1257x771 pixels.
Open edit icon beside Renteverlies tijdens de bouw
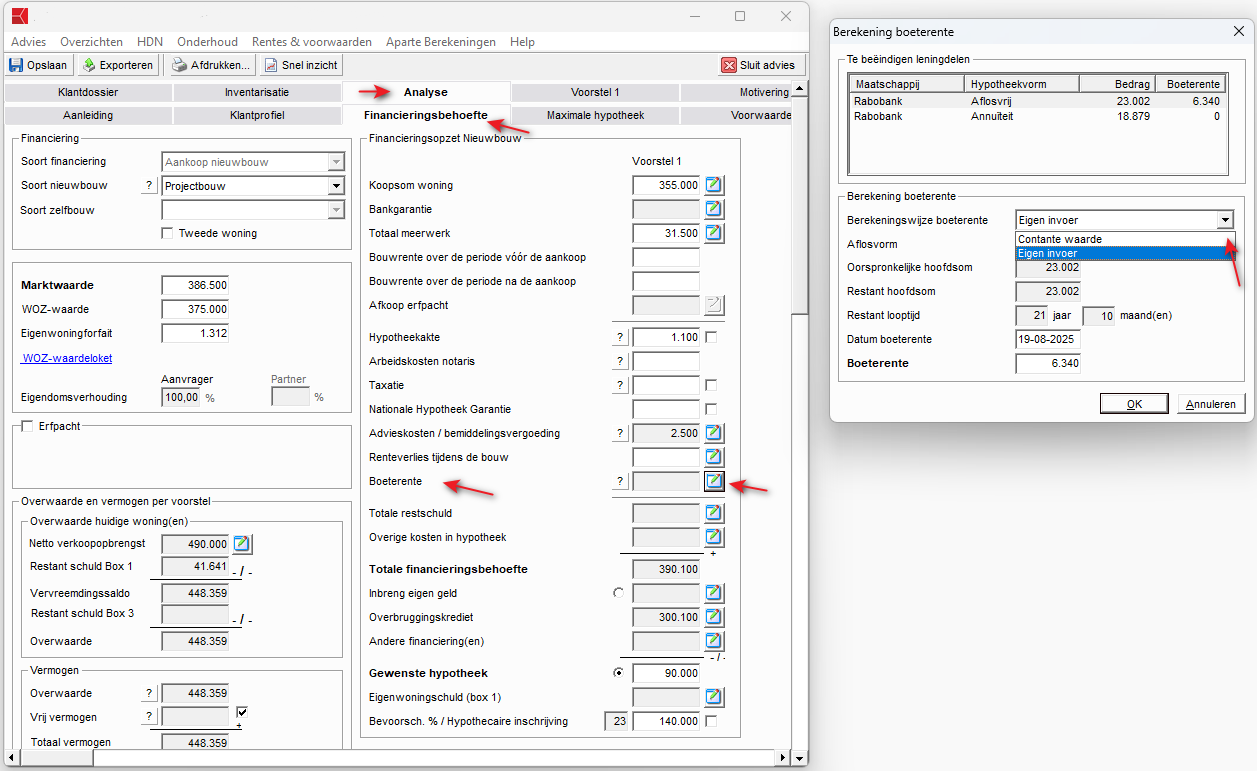pyautogui.click(x=714, y=457)
